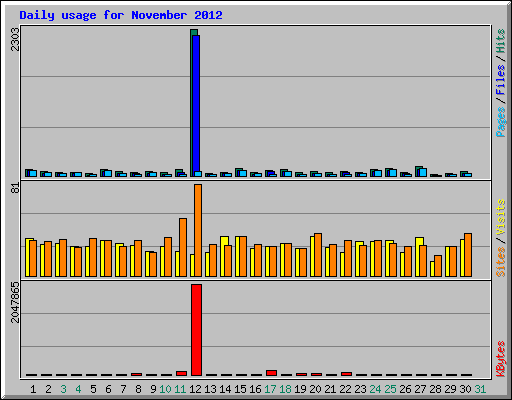512x400 pixels.
Task: Click the small red KBytes bar on day 22
Action: click(347, 374)
